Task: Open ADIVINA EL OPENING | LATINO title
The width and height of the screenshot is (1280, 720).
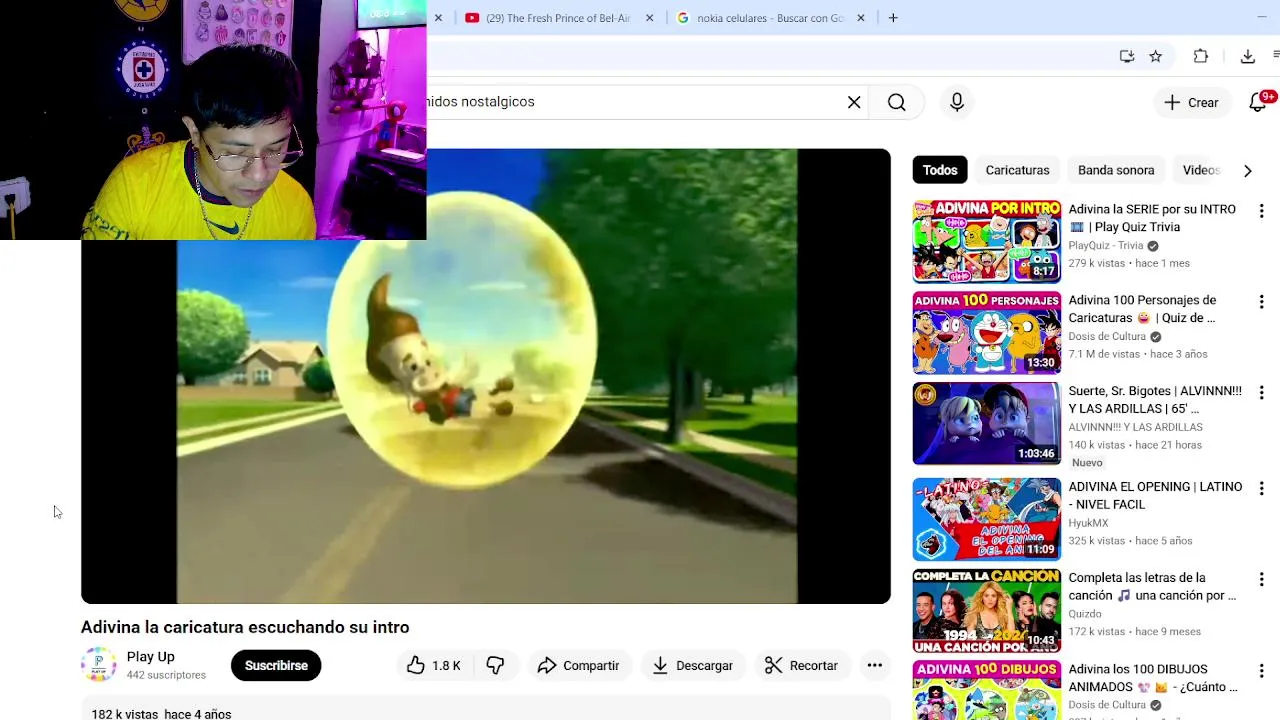Action: (1155, 496)
